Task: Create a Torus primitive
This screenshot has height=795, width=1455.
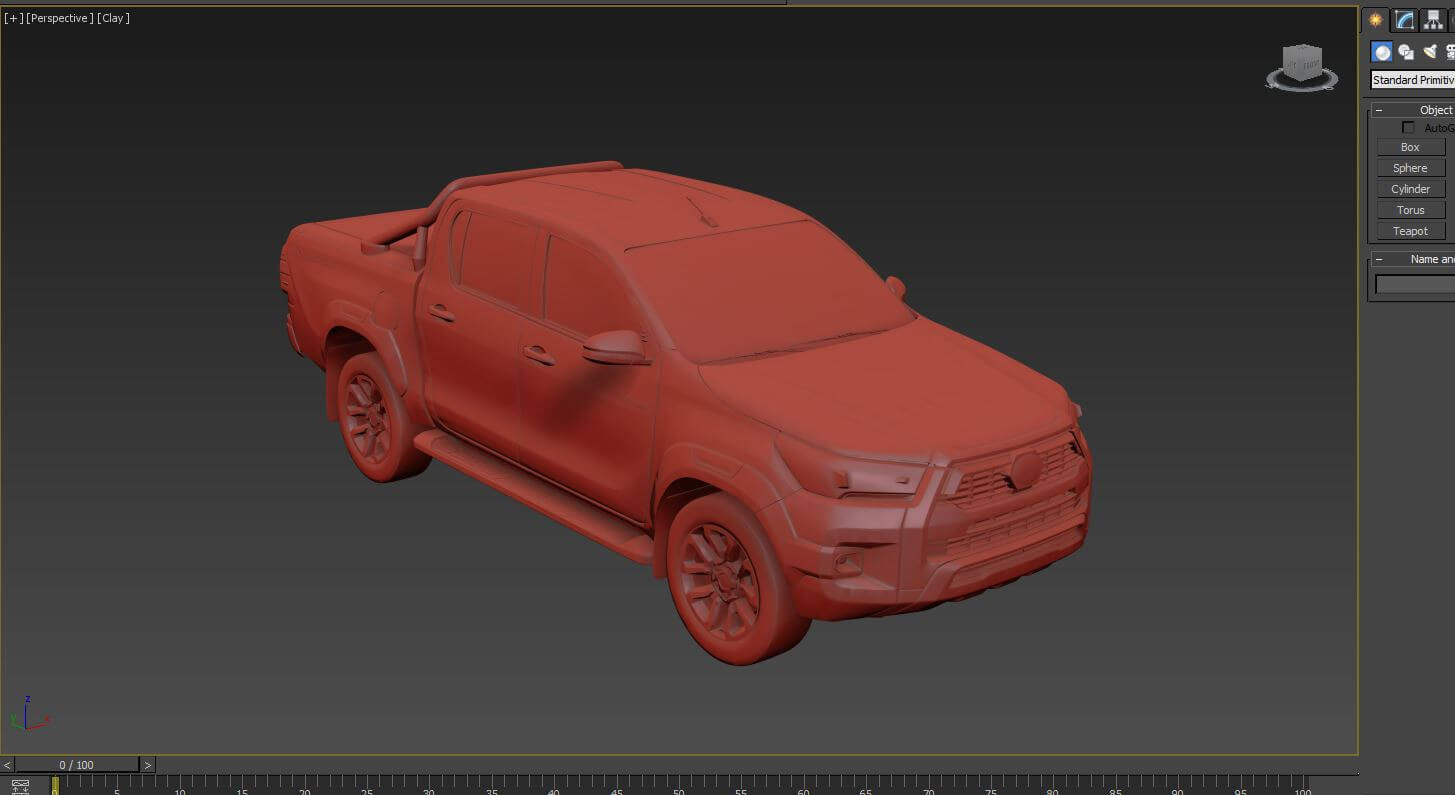Action: 1410,210
